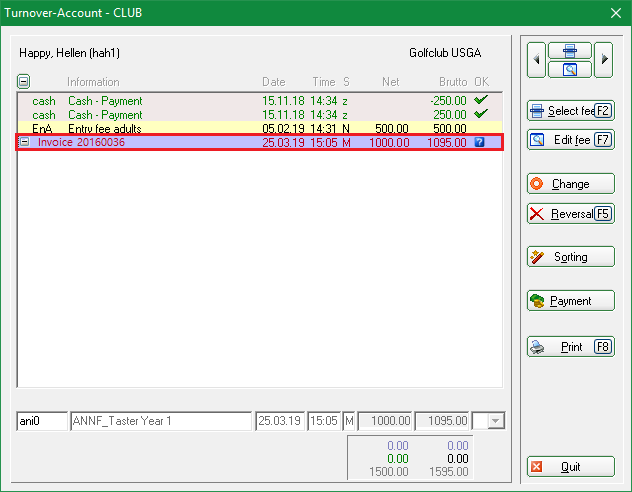
Task: Select the Entry fee adults row
Action: (x=260, y=129)
